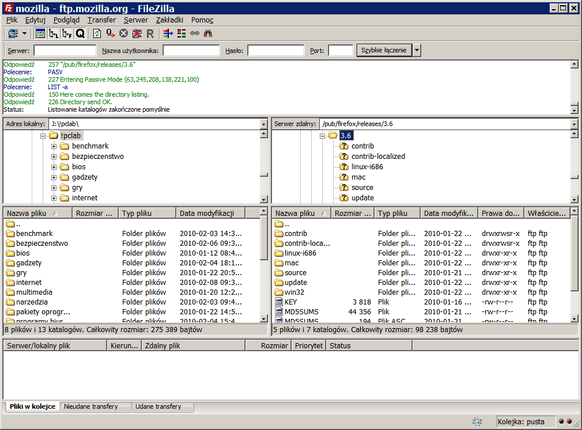Select the internet folder in local tree
The image size is (582, 430).
click(85, 198)
